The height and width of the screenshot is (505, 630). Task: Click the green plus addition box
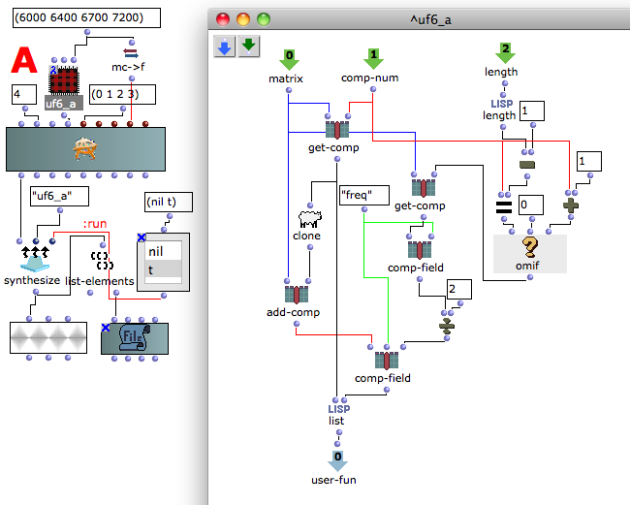coord(571,206)
